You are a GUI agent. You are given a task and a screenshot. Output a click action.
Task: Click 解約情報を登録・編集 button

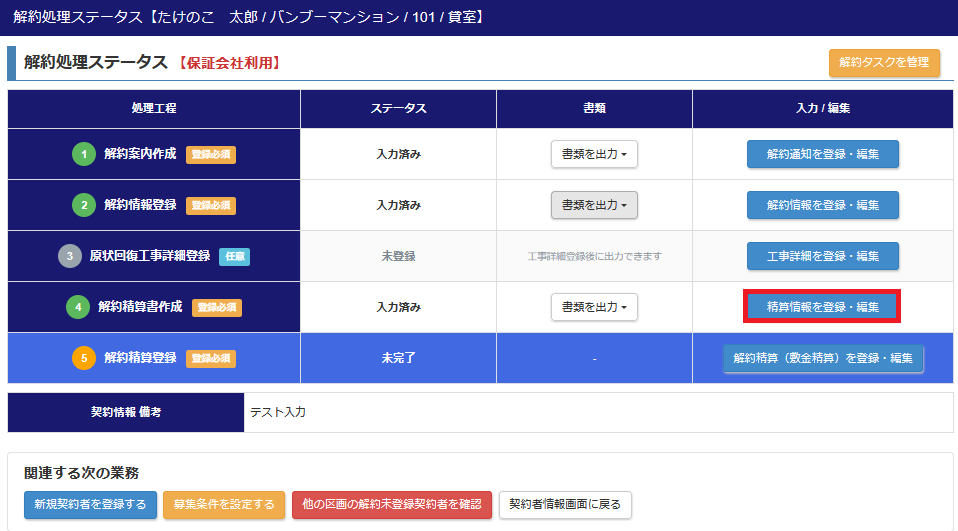(x=822, y=205)
